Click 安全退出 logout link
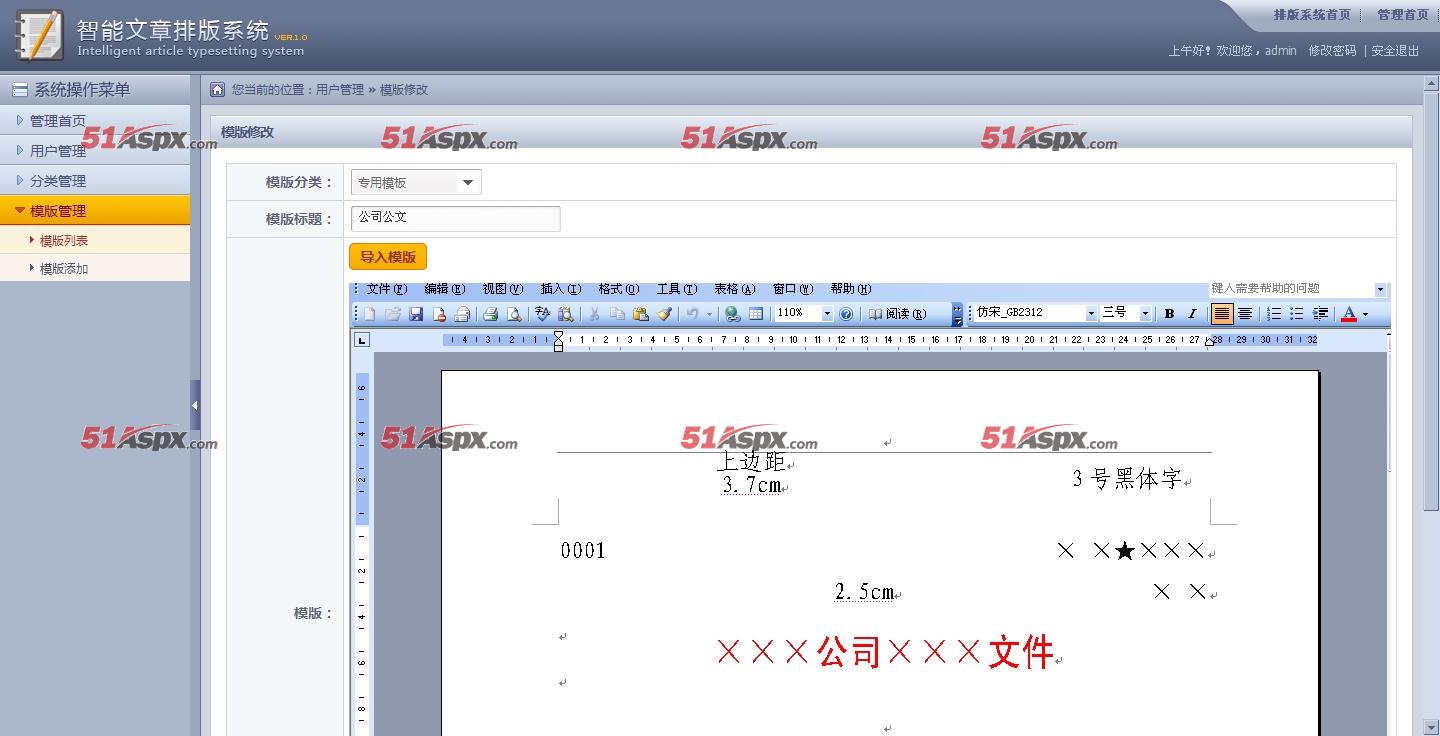1440x736 pixels. (x=1395, y=51)
